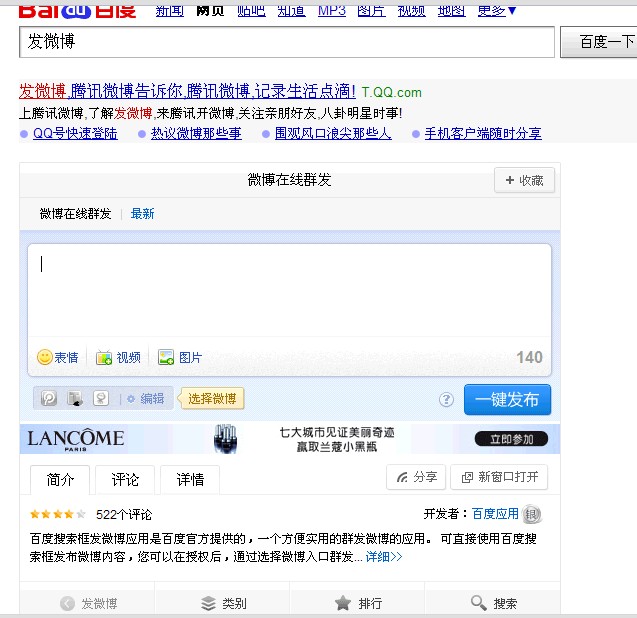The height and width of the screenshot is (618, 637).
Task: Open the QQ号快速登陆 link
Action: [75, 133]
